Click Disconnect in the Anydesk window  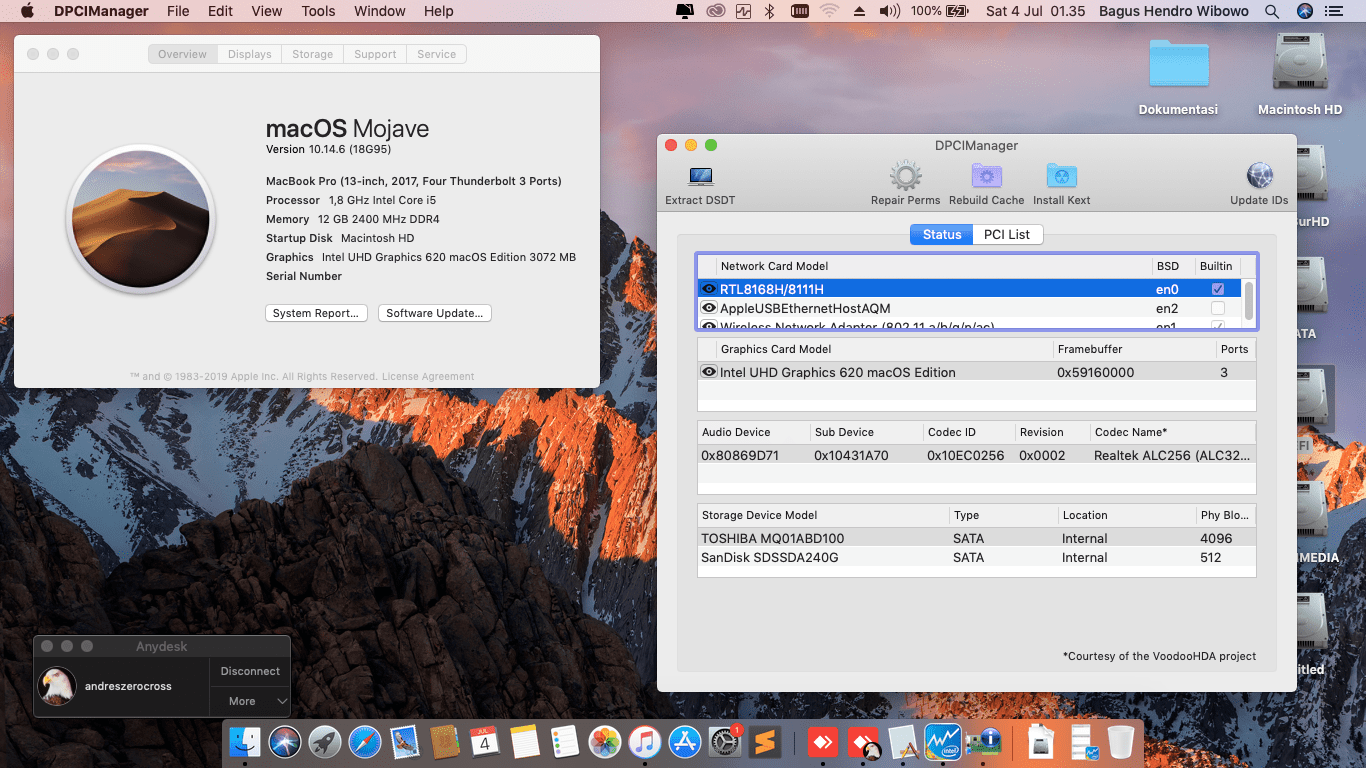(x=249, y=671)
